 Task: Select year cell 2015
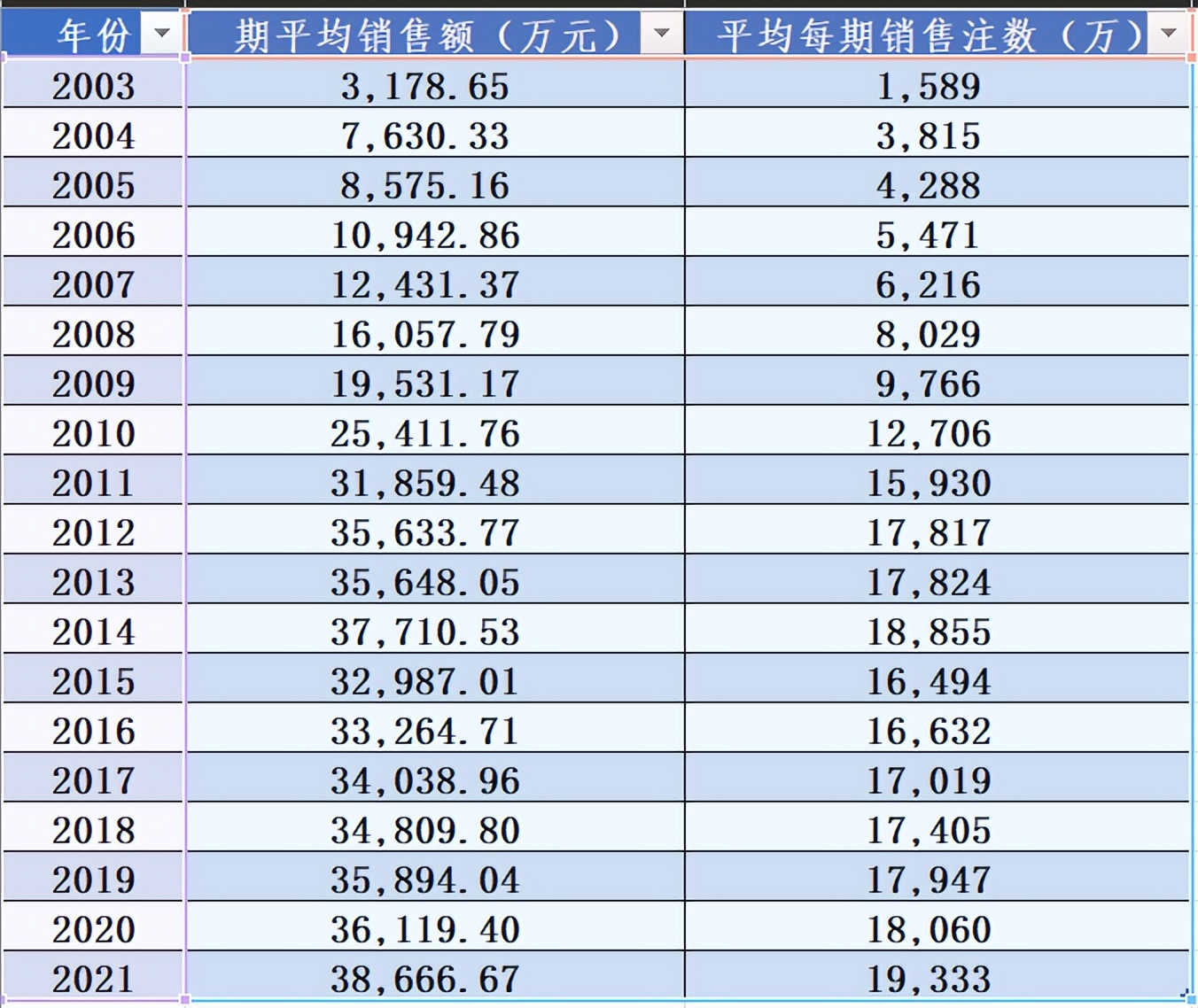tap(93, 680)
